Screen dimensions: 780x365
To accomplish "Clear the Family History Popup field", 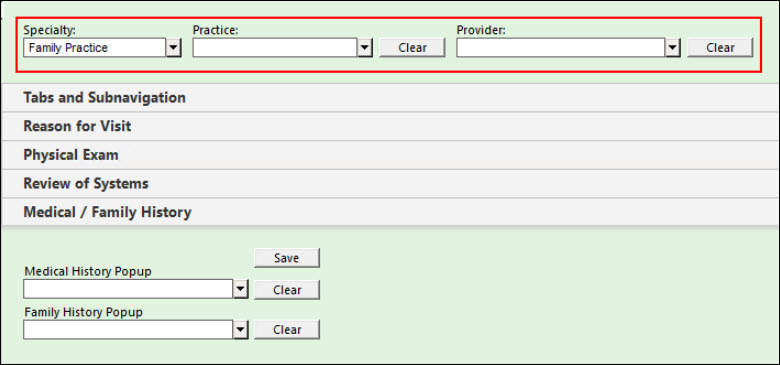I will click(287, 330).
